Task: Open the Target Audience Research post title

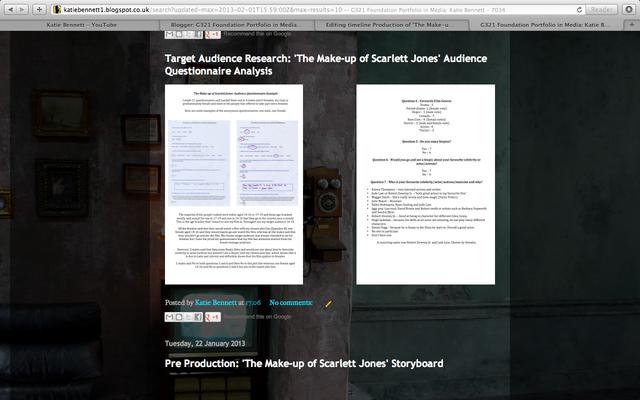Action: (326, 64)
